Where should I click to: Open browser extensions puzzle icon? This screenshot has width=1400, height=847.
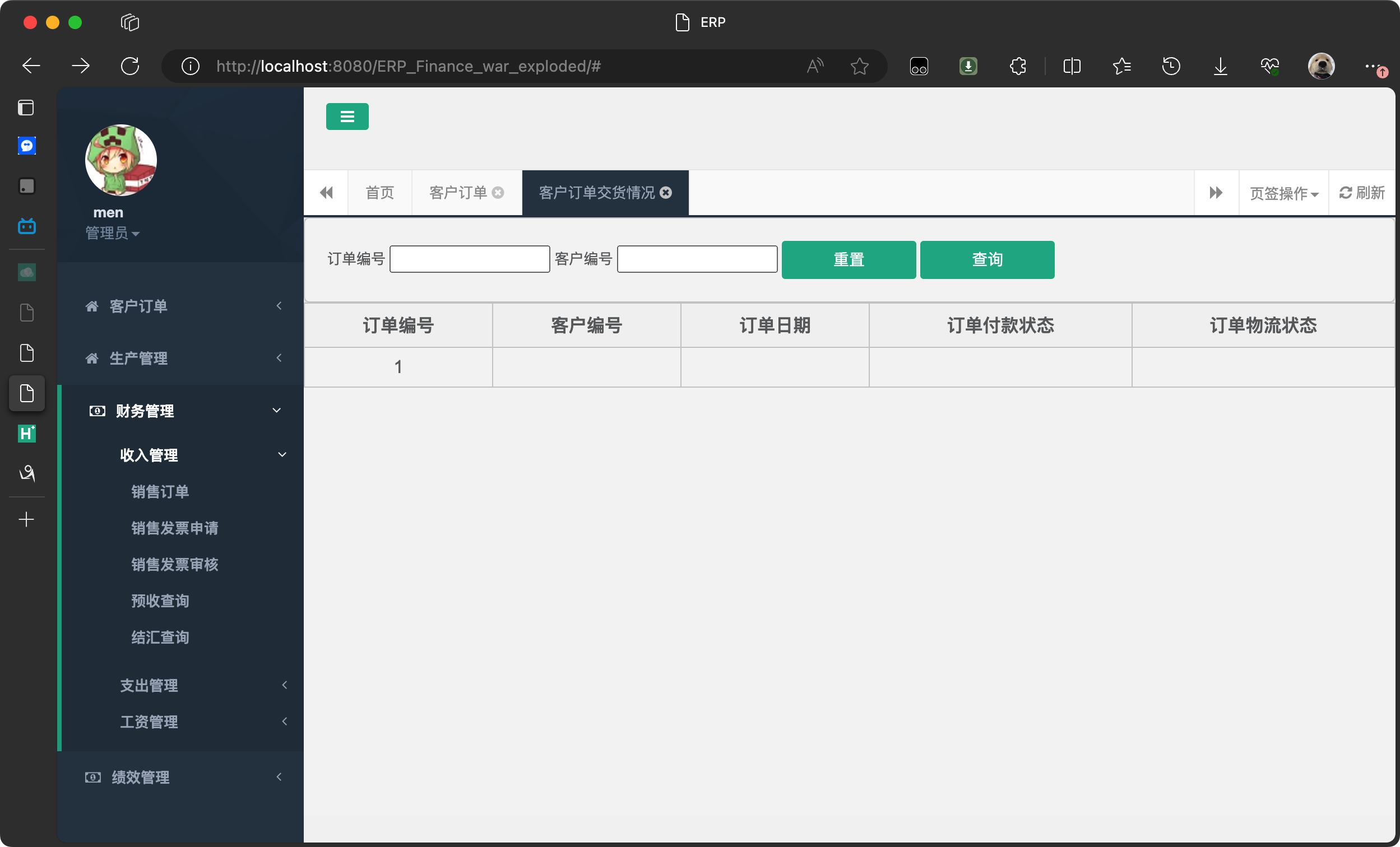(1018, 67)
